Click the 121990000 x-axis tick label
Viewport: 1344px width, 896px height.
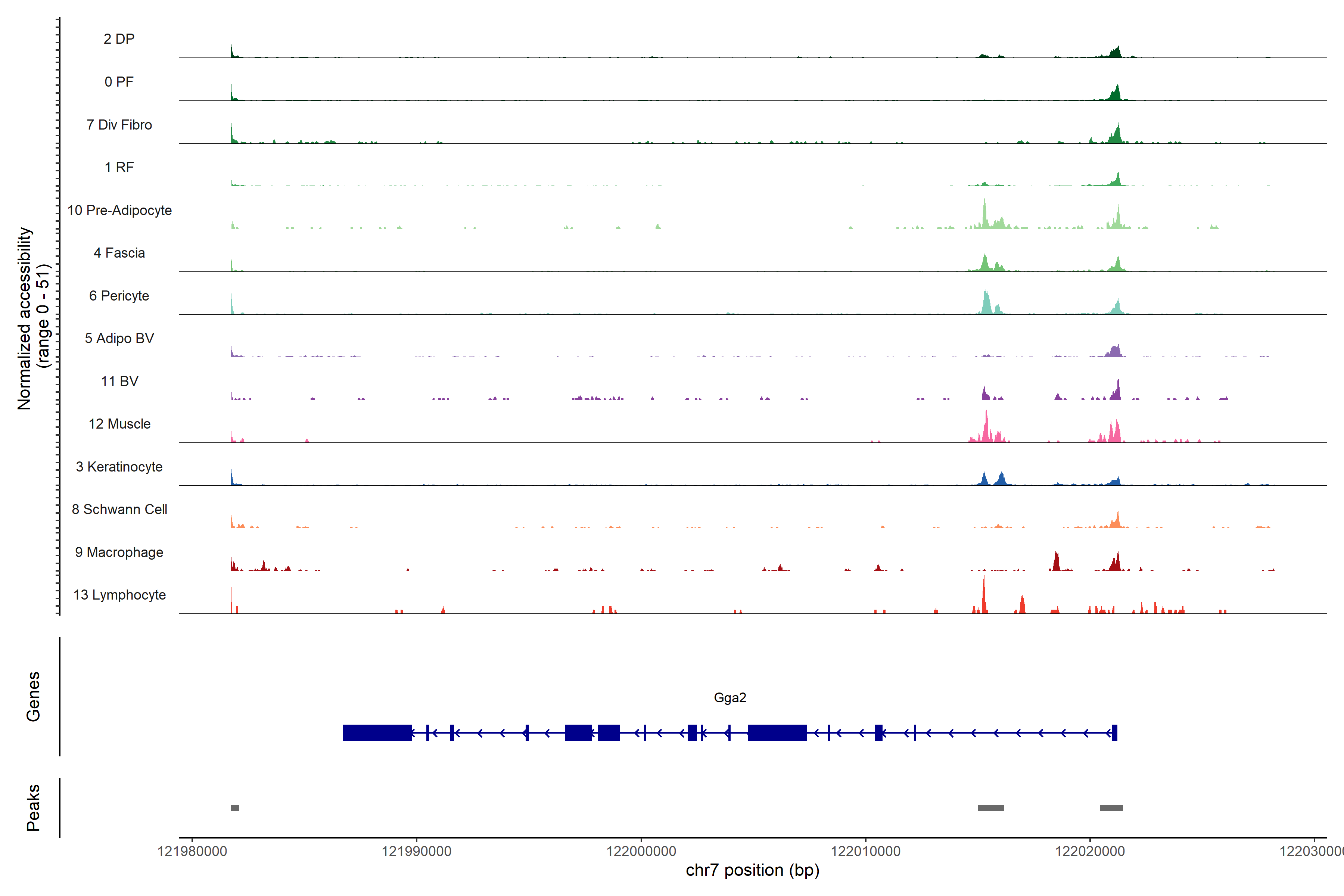coord(417,852)
